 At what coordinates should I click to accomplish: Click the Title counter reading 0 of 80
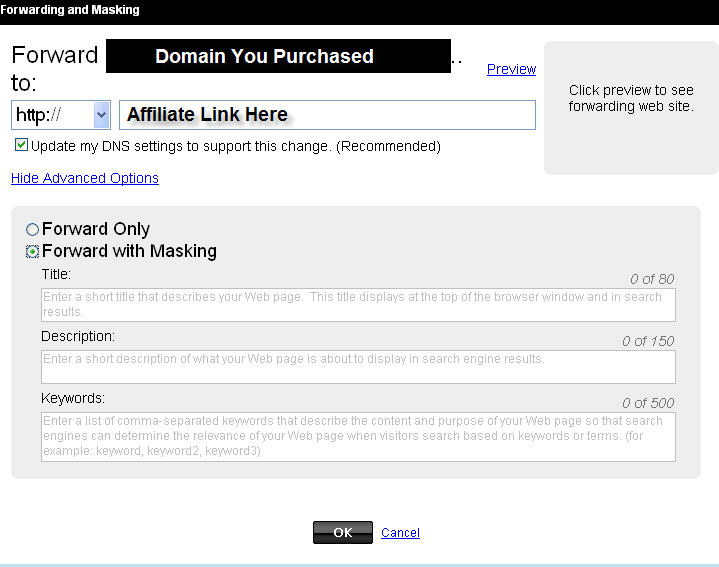651,279
